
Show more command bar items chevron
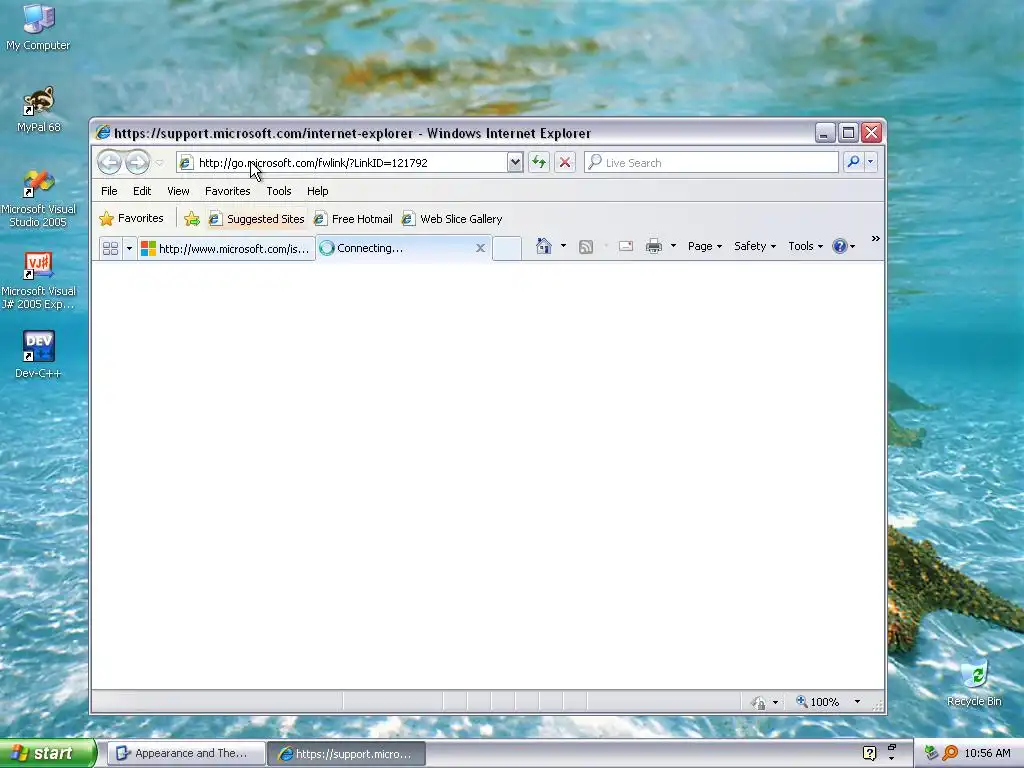click(x=876, y=239)
